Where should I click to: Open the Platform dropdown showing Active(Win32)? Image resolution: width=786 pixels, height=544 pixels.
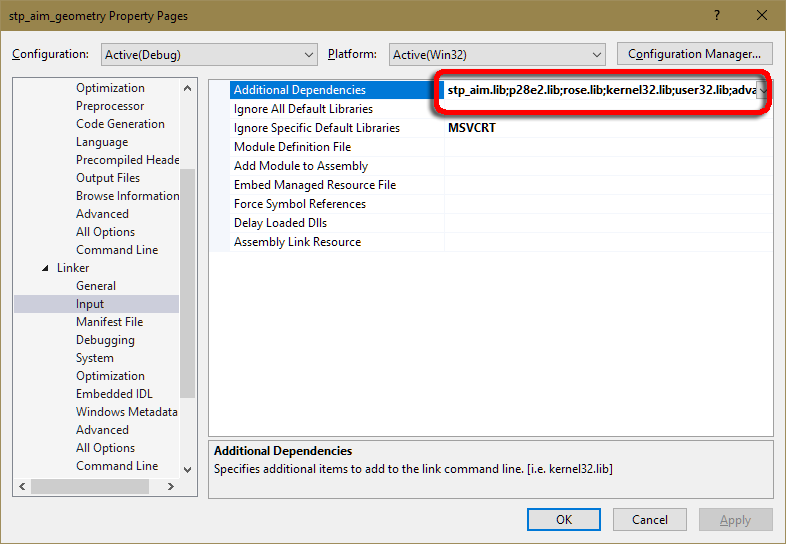point(497,55)
